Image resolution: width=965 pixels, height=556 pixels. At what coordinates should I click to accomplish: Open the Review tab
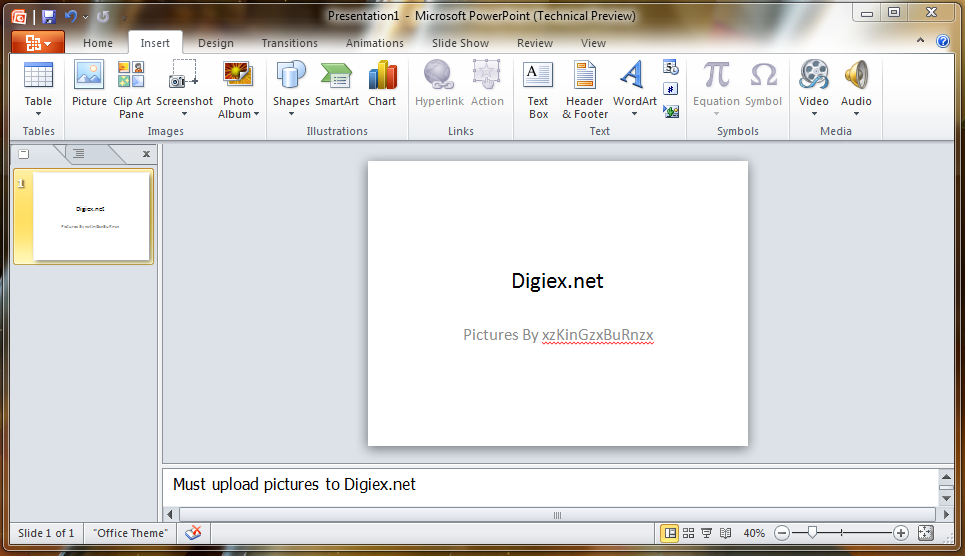point(534,43)
